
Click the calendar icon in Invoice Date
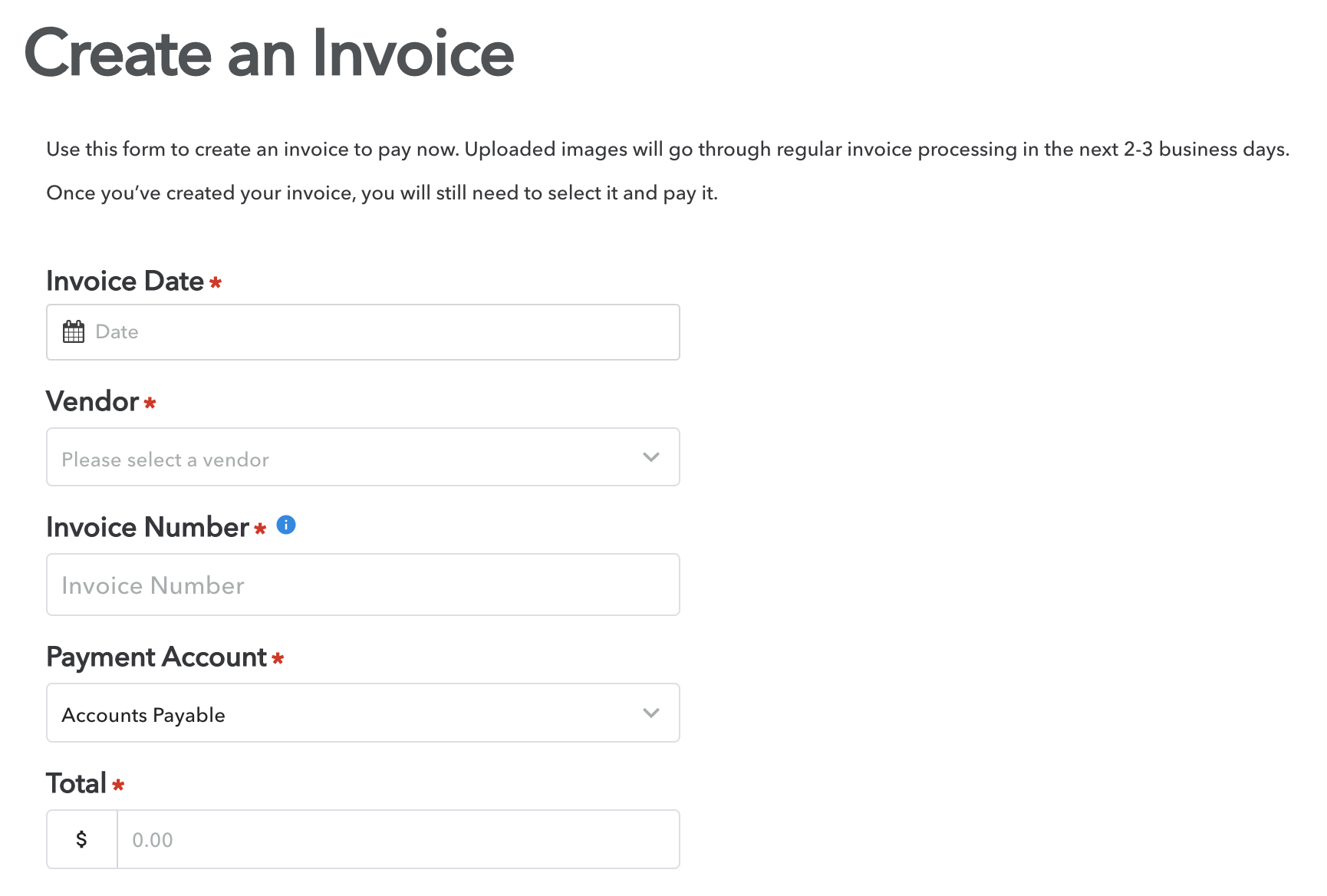(74, 332)
